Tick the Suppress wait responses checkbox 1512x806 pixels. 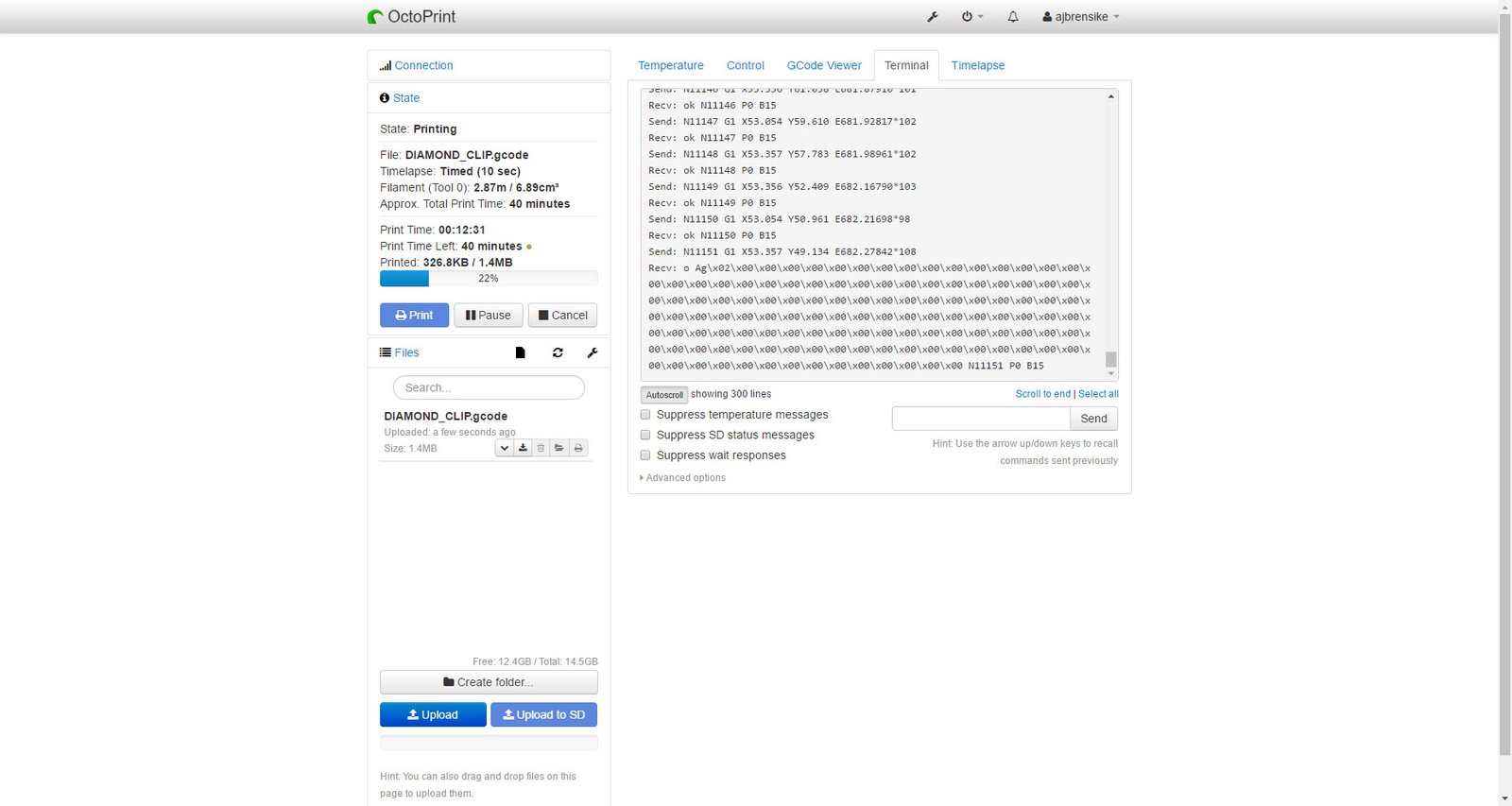[x=645, y=455]
